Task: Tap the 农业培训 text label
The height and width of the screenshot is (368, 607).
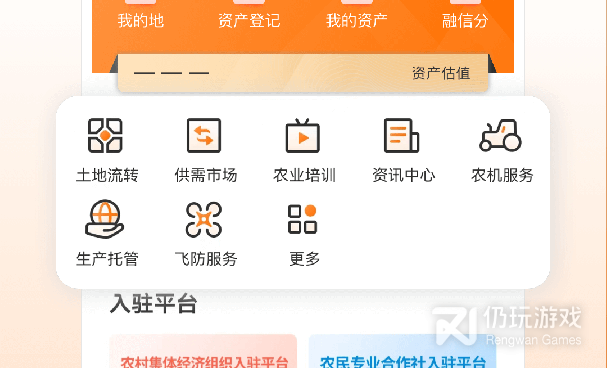Action: click(x=305, y=175)
